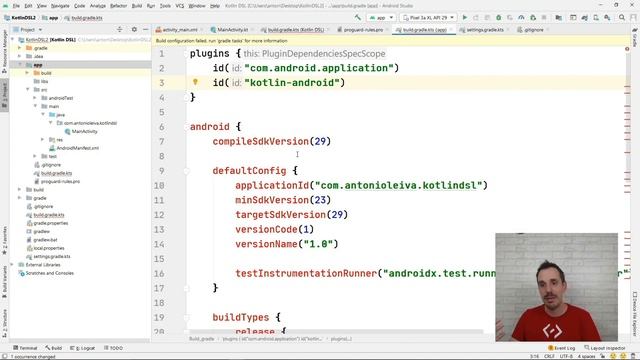Click the green Debug bug icon
This screenshot has width=640, height=360.
point(498,18)
